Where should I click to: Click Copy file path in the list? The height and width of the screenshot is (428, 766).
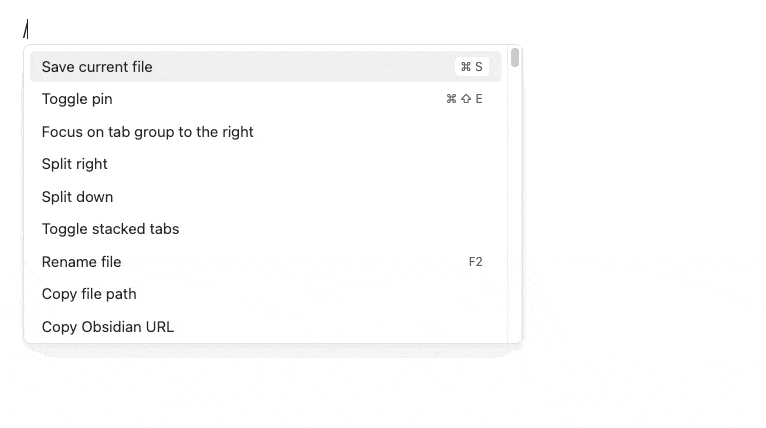[x=89, y=294]
